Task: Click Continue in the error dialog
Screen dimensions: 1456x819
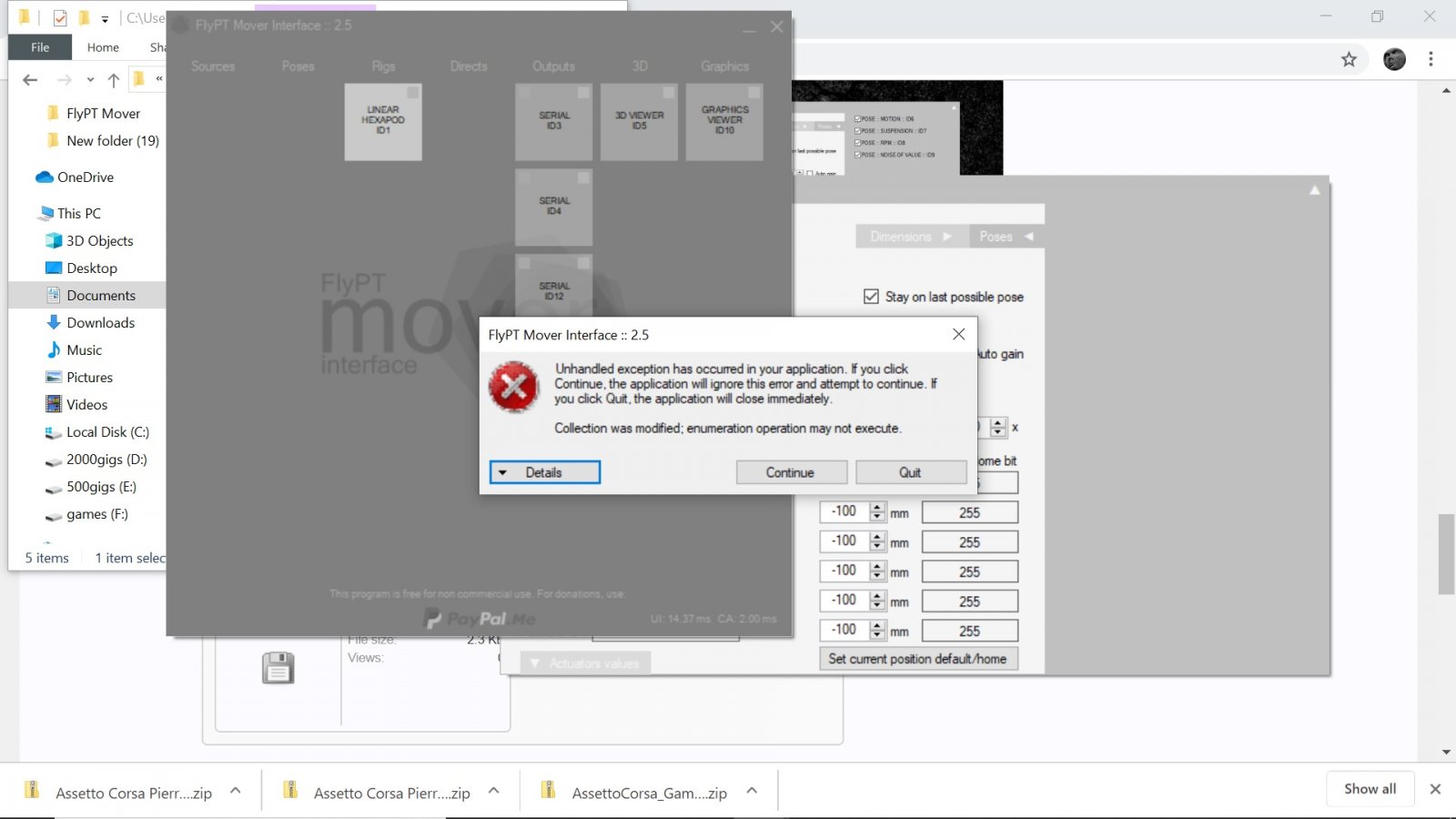Action: tap(791, 472)
